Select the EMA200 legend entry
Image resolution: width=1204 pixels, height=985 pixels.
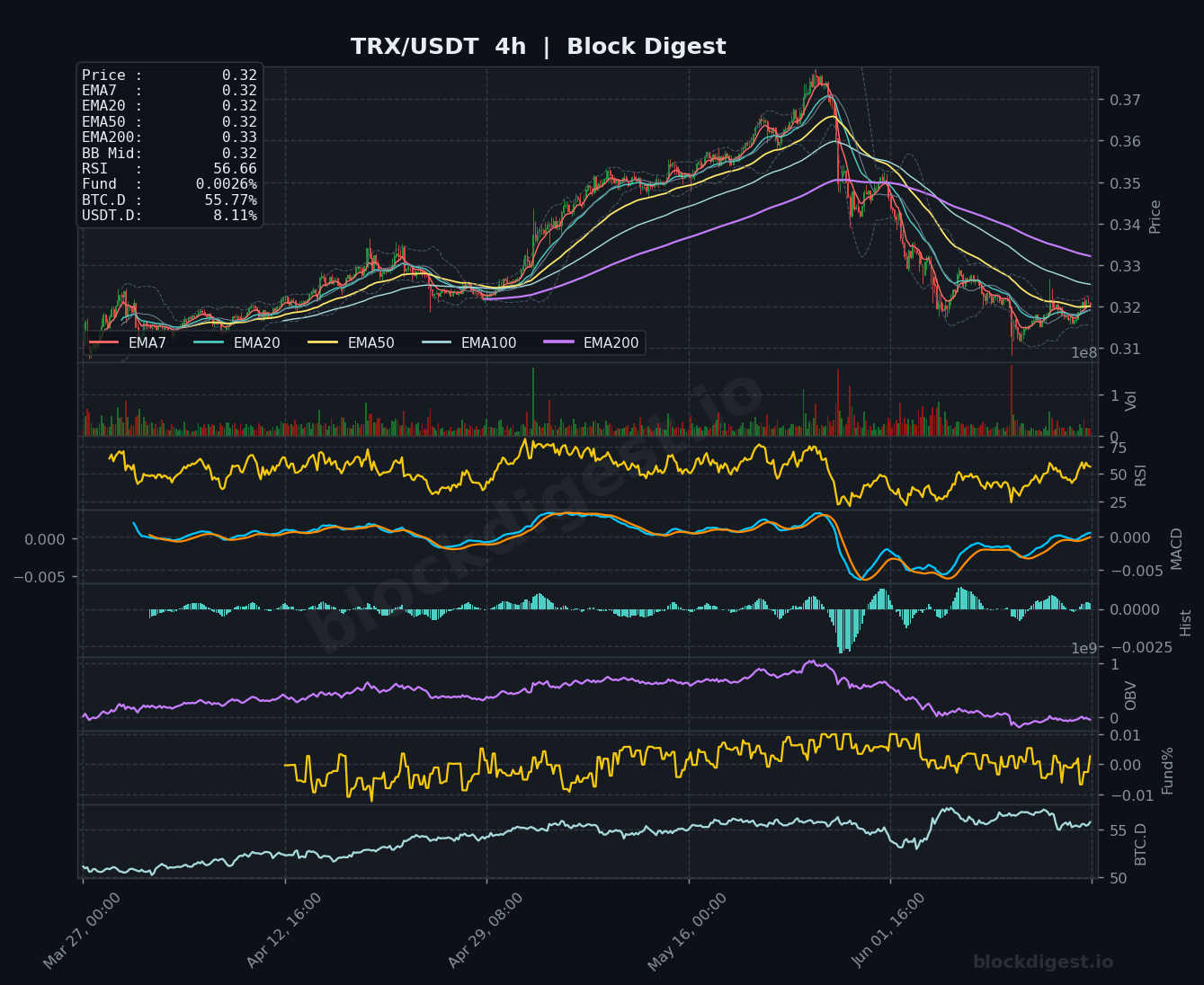click(x=591, y=342)
